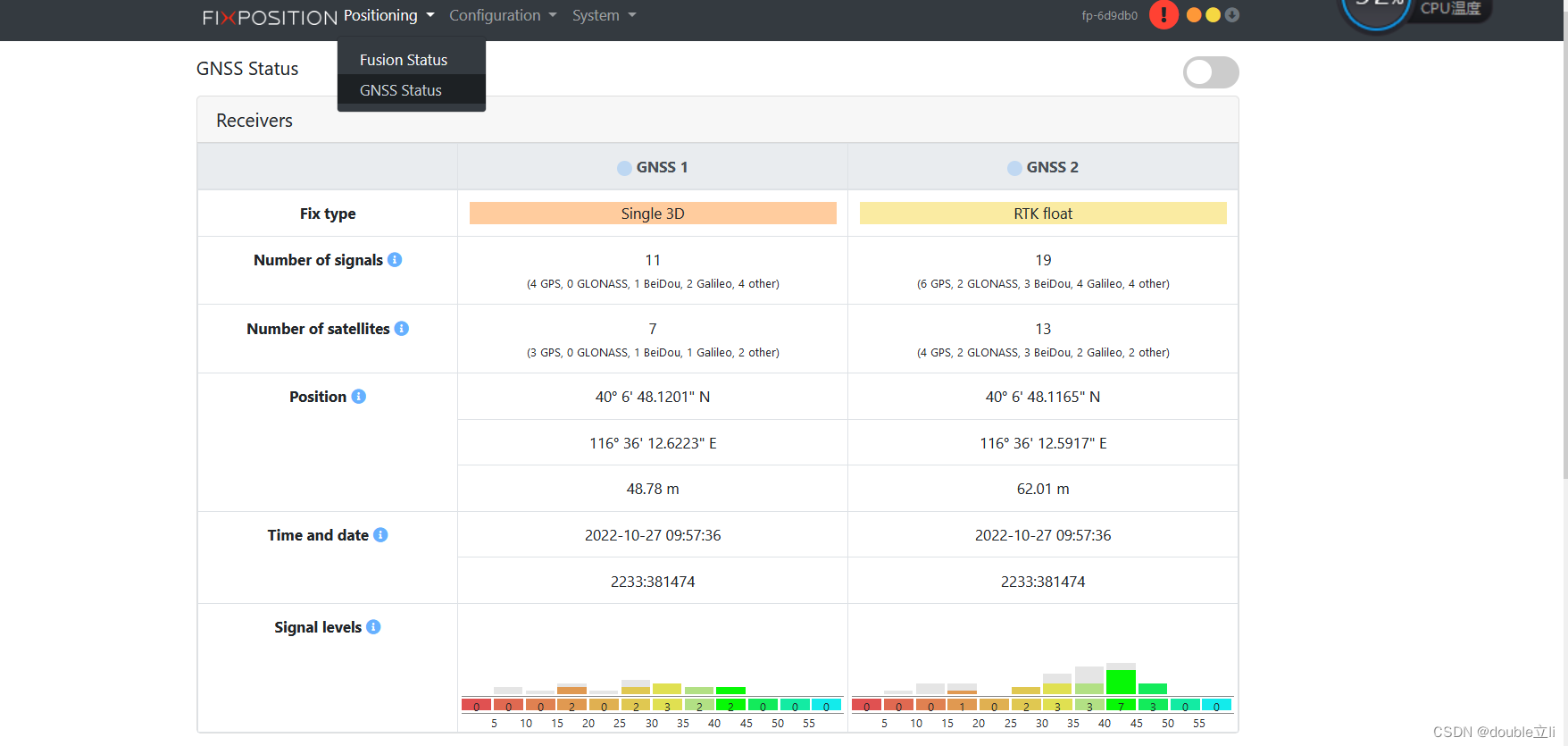Click GNSS 2 signal count 19
1568x746 pixels.
coord(1043,260)
